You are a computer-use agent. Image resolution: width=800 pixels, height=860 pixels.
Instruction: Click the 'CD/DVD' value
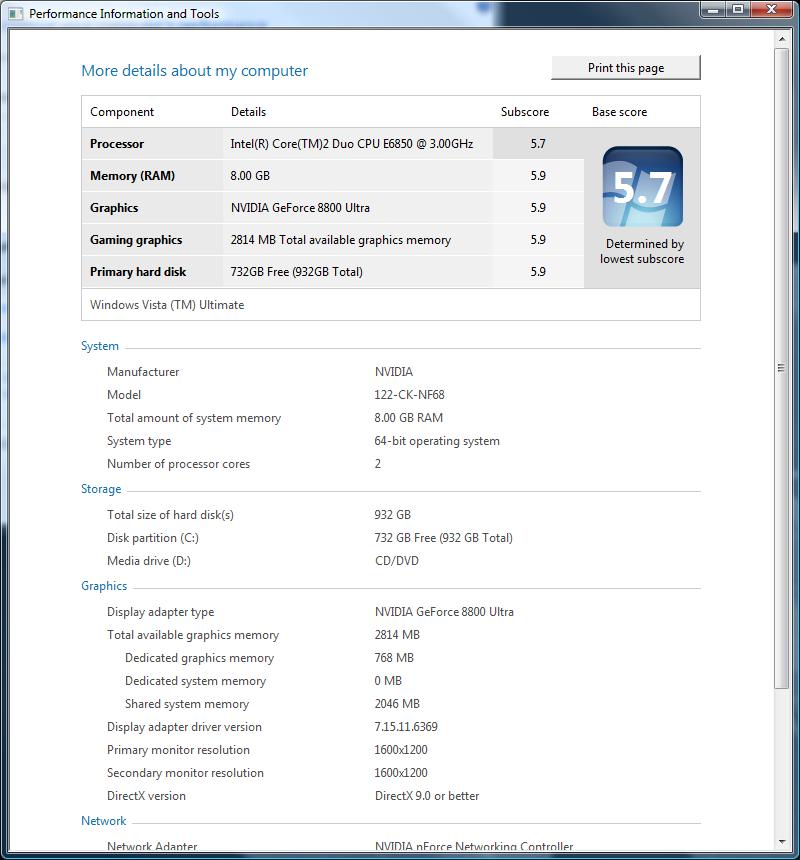(x=397, y=561)
